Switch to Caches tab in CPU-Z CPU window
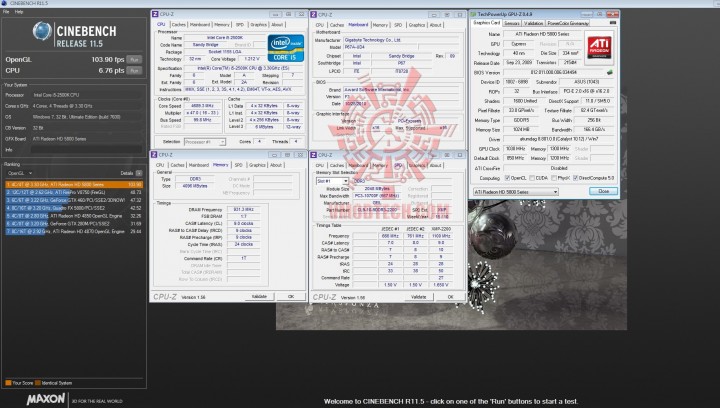Image resolution: width=720 pixels, height=408 pixels. tap(178, 24)
